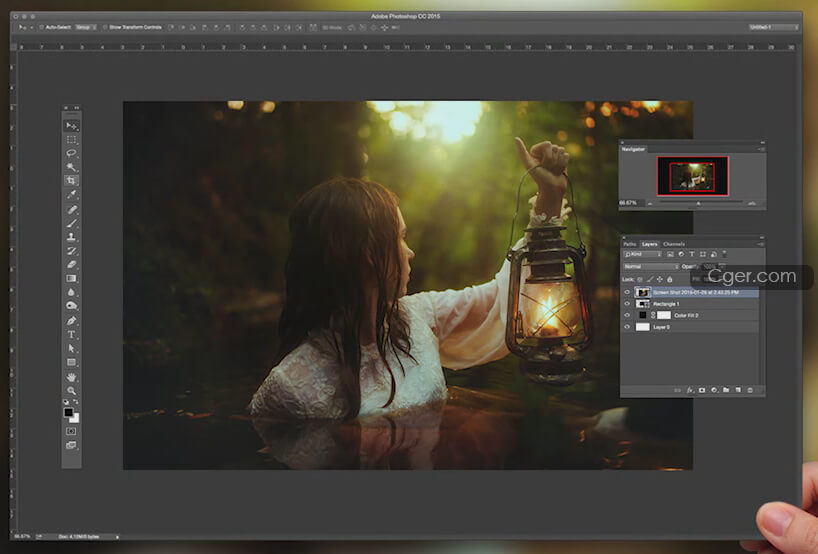Select the Navigator panel tab
Screen dimensions: 818x554
click(x=633, y=149)
